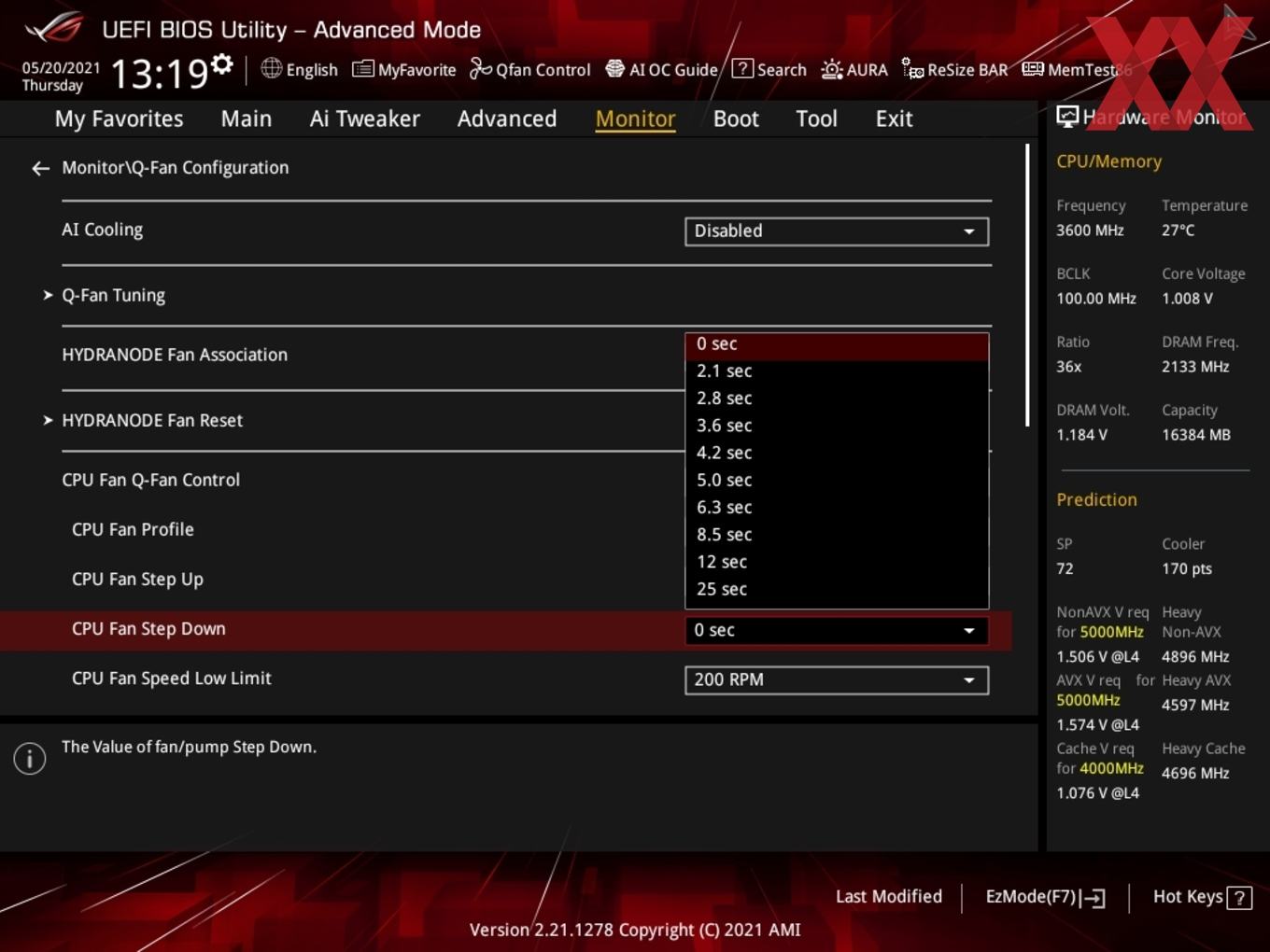The height and width of the screenshot is (952, 1270).
Task: Click the 3600 MHz frequency value
Action: click(x=1090, y=231)
